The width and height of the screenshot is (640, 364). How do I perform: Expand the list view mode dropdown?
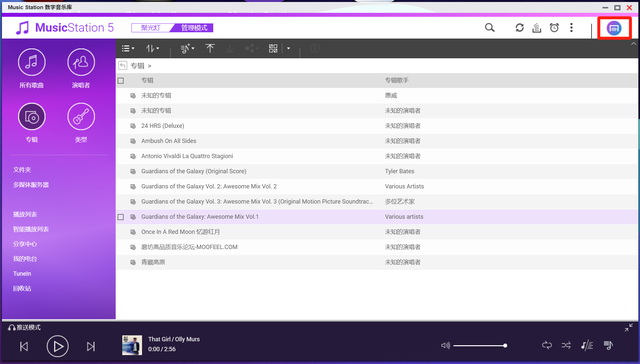click(x=128, y=49)
